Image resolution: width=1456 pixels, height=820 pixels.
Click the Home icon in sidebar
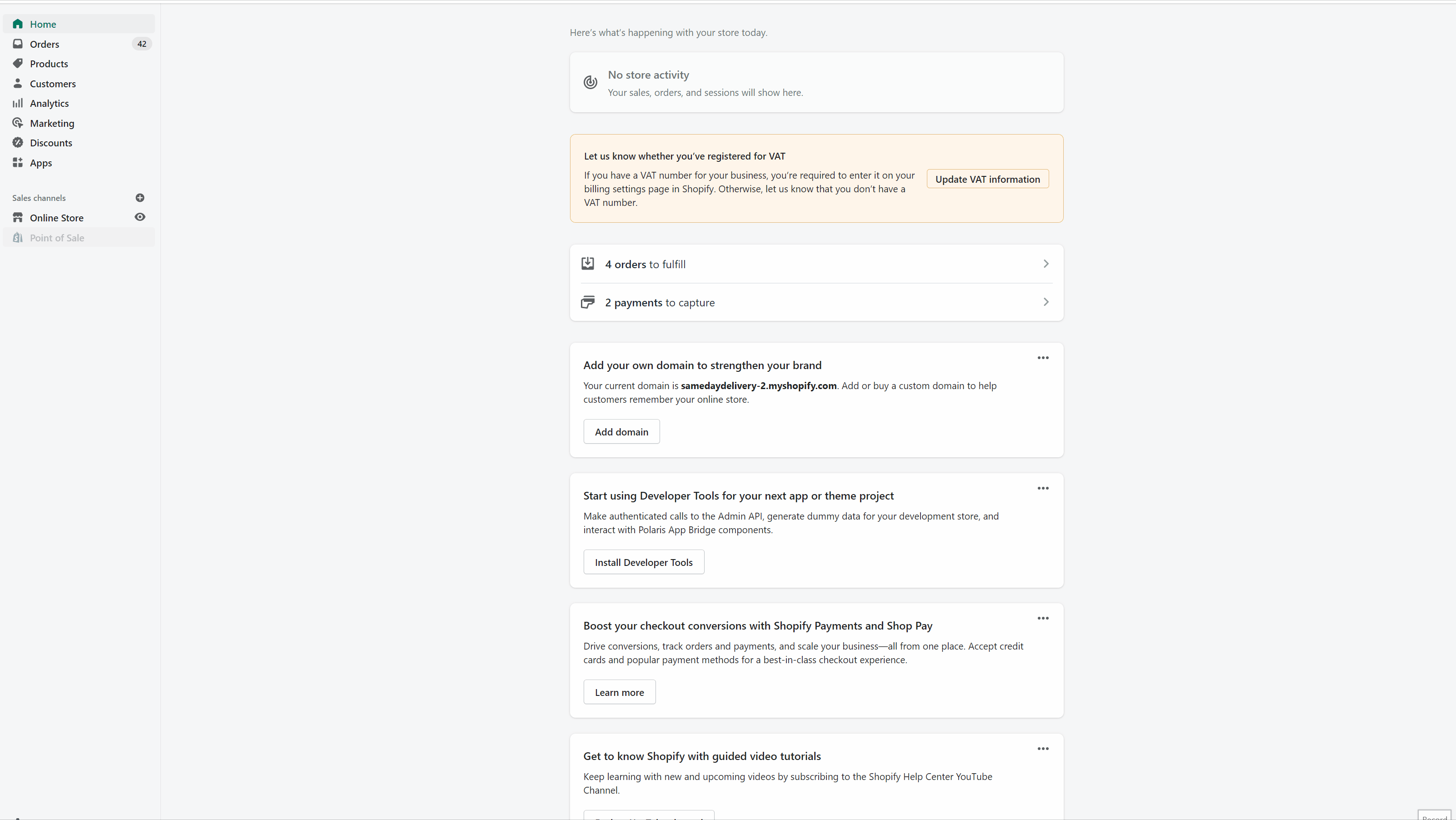18,24
